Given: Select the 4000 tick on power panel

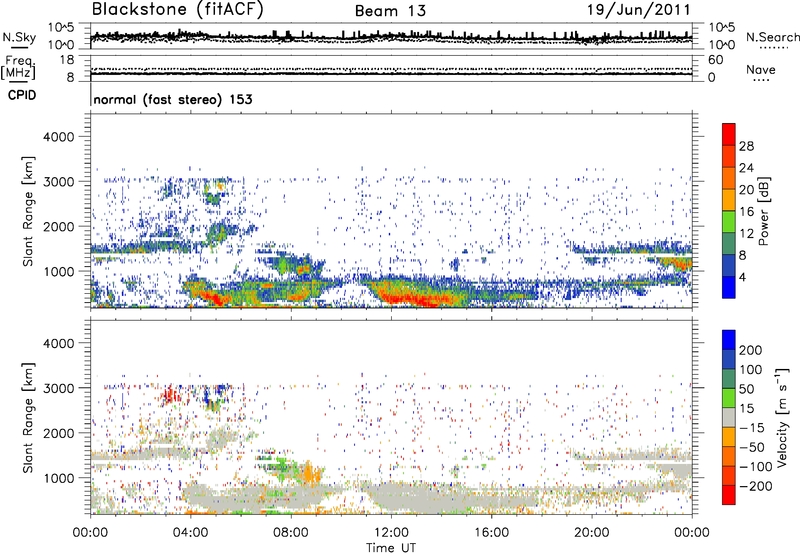Looking at the screenshot, I should pos(58,137).
